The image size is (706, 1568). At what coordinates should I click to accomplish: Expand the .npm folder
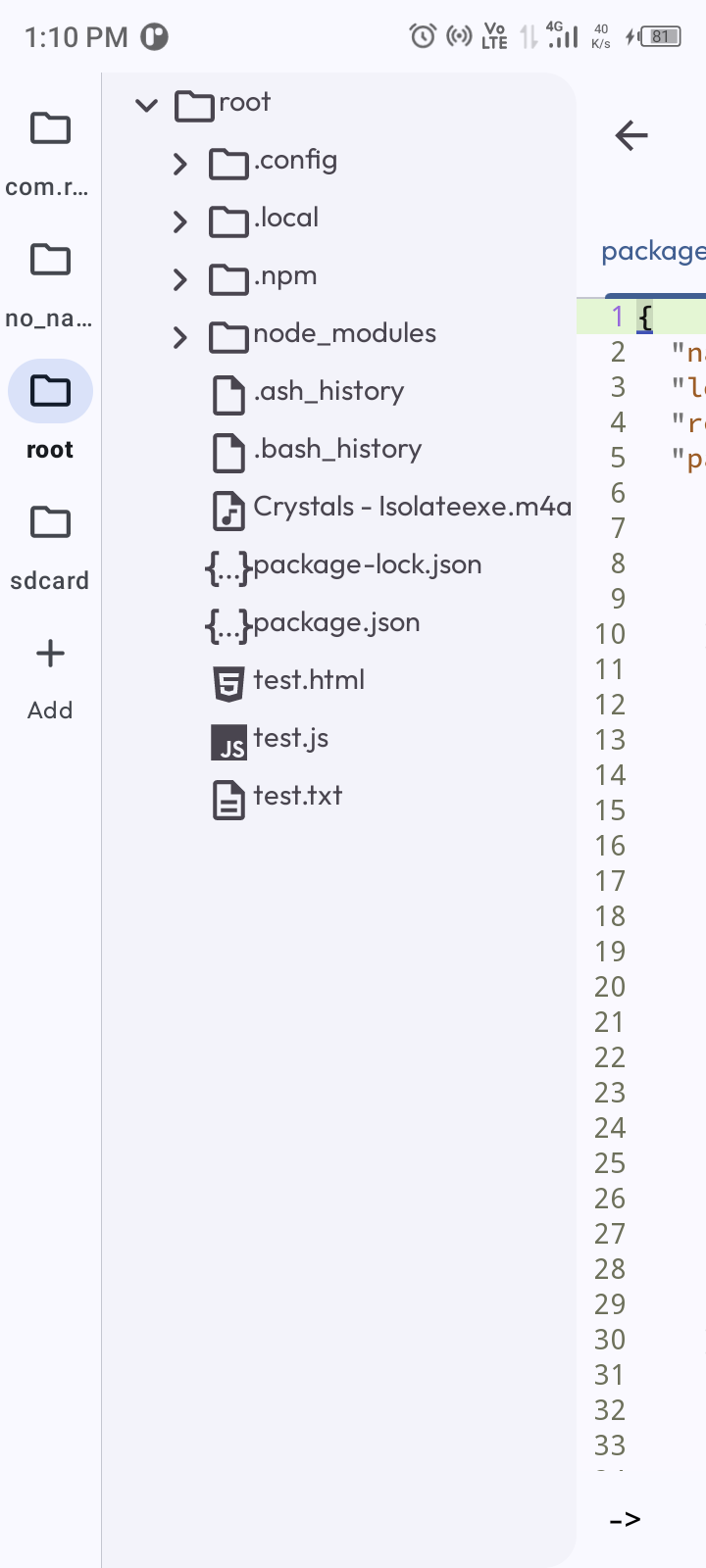pos(179,280)
